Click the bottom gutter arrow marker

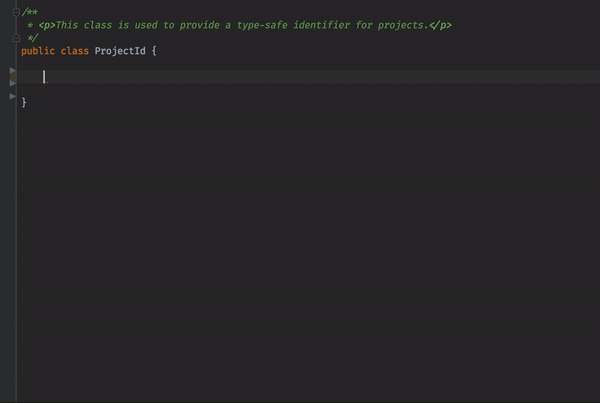(12, 96)
